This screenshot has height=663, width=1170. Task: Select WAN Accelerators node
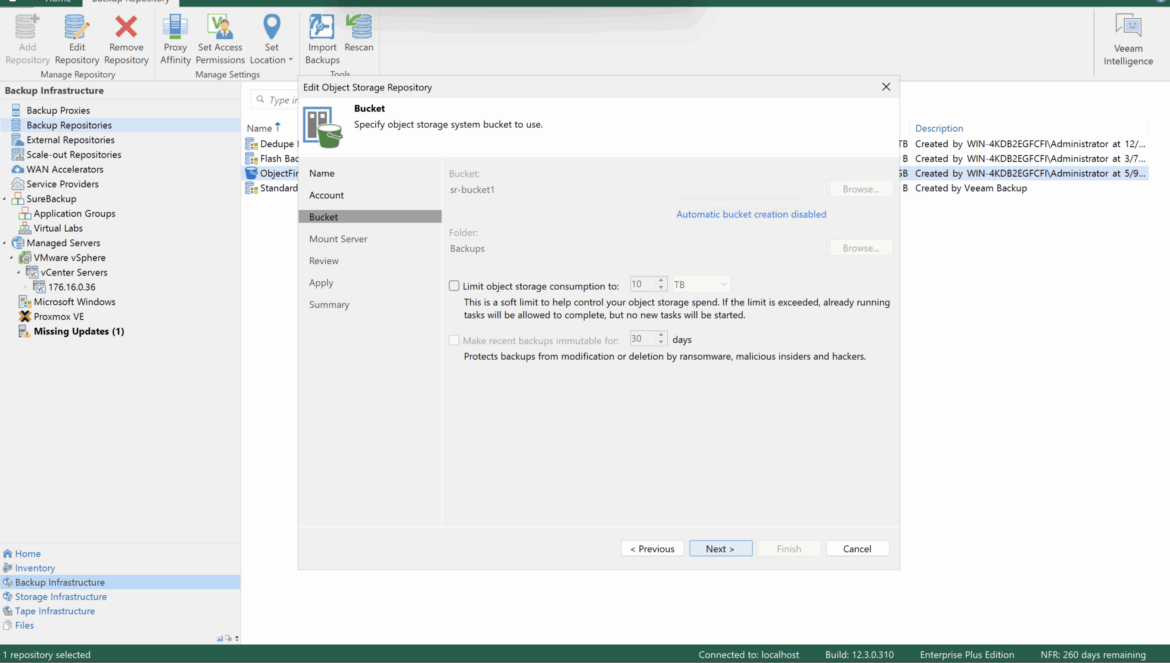64,169
